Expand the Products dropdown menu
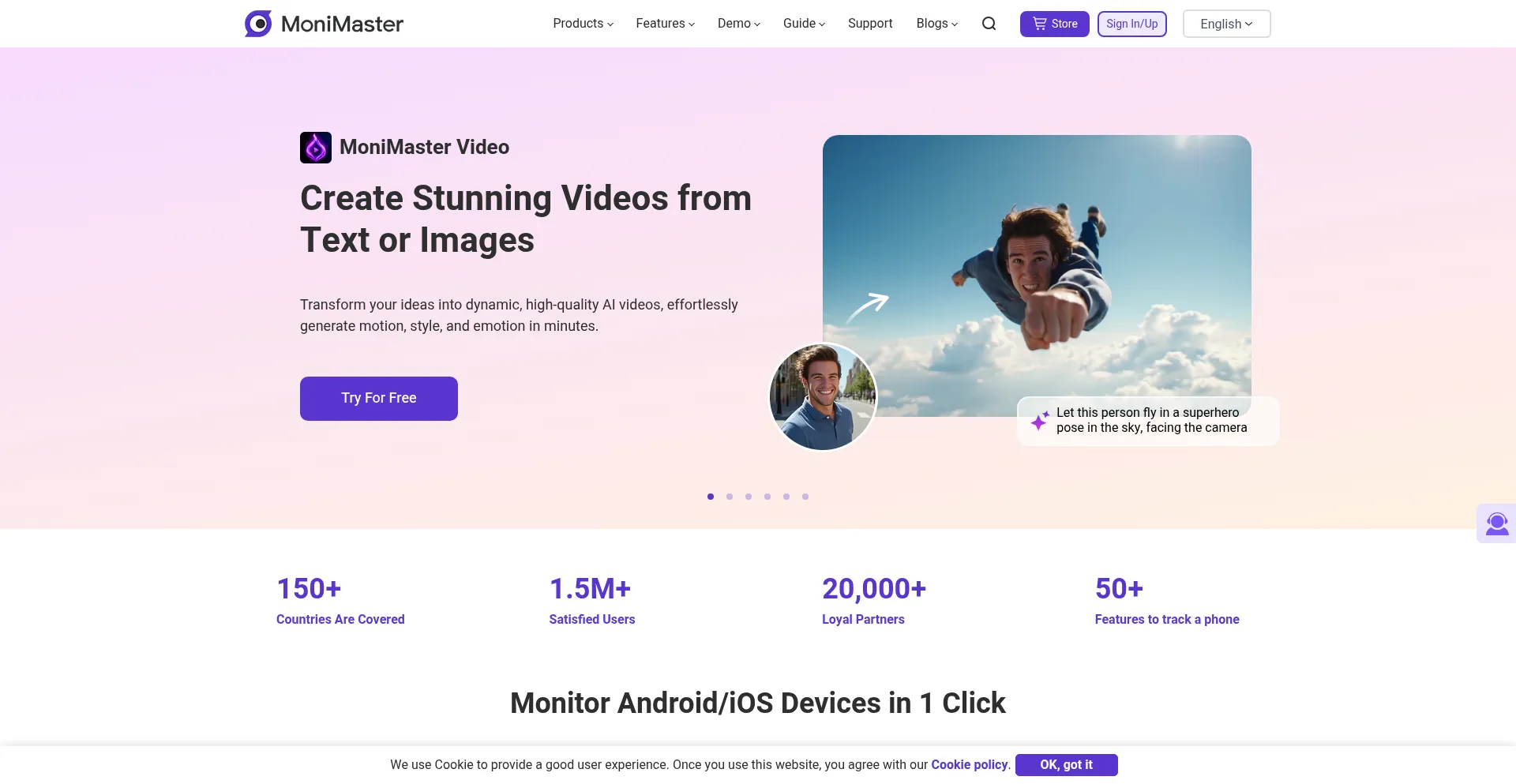The image size is (1516, 784). point(583,24)
